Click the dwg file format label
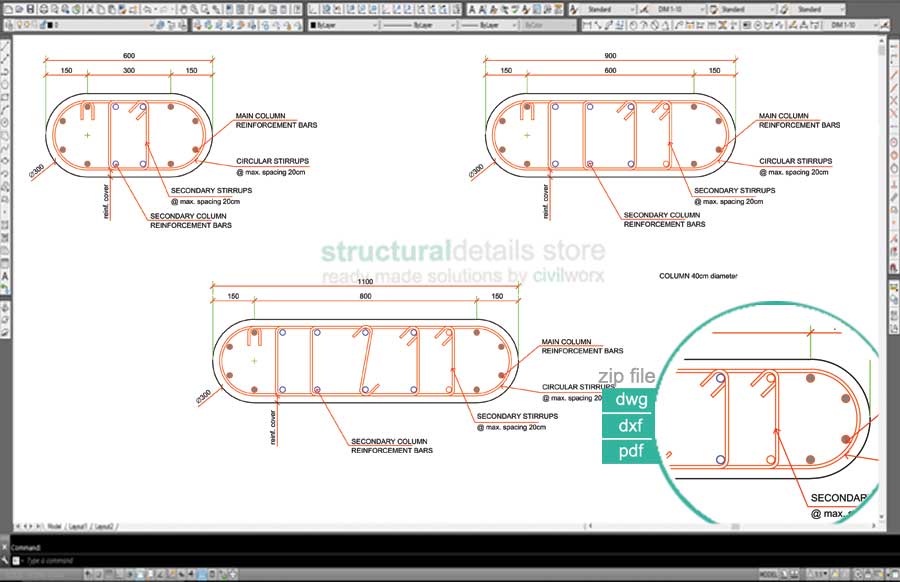The height and width of the screenshot is (582, 900). pos(630,400)
